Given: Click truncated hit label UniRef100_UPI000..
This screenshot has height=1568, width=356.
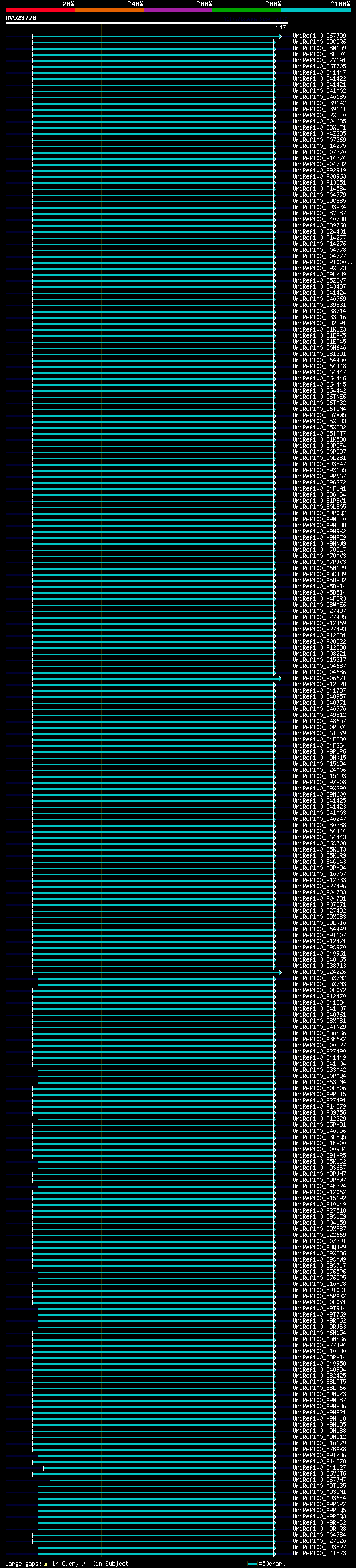Looking at the screenshot, I should tap(322, 263).
